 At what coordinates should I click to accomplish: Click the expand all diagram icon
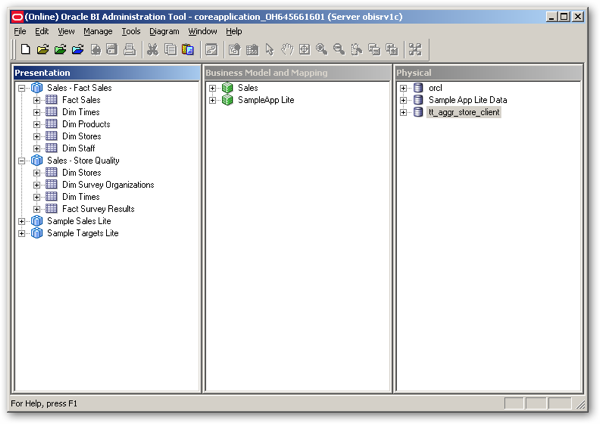point(391,49)
